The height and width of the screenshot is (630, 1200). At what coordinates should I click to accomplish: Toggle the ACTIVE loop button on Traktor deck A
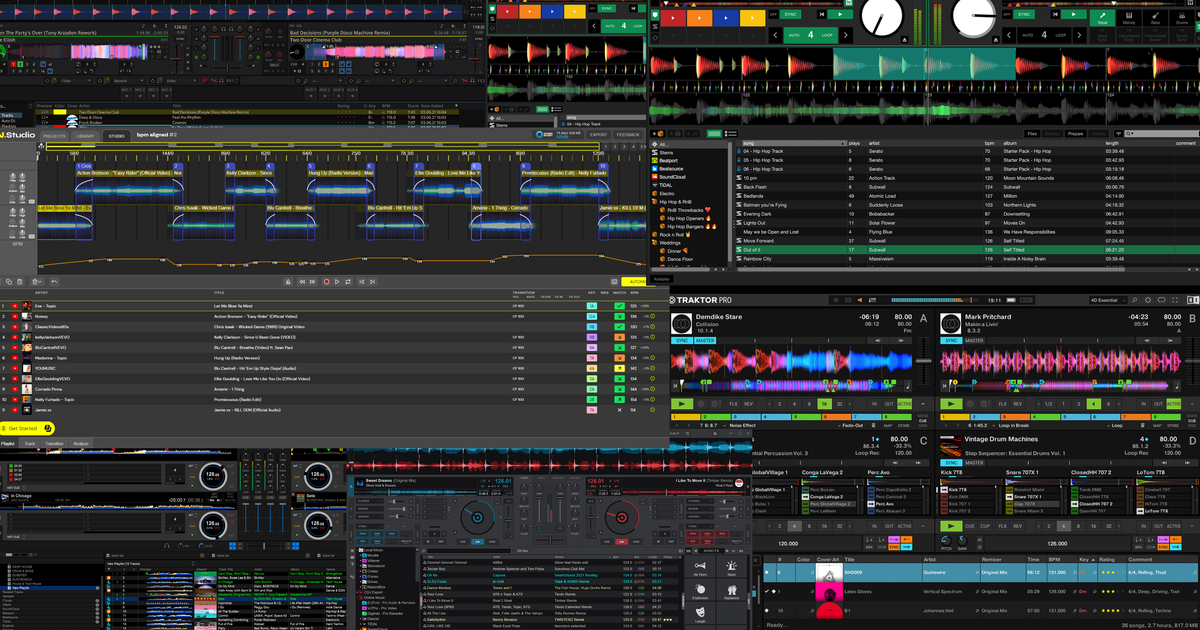904,404
